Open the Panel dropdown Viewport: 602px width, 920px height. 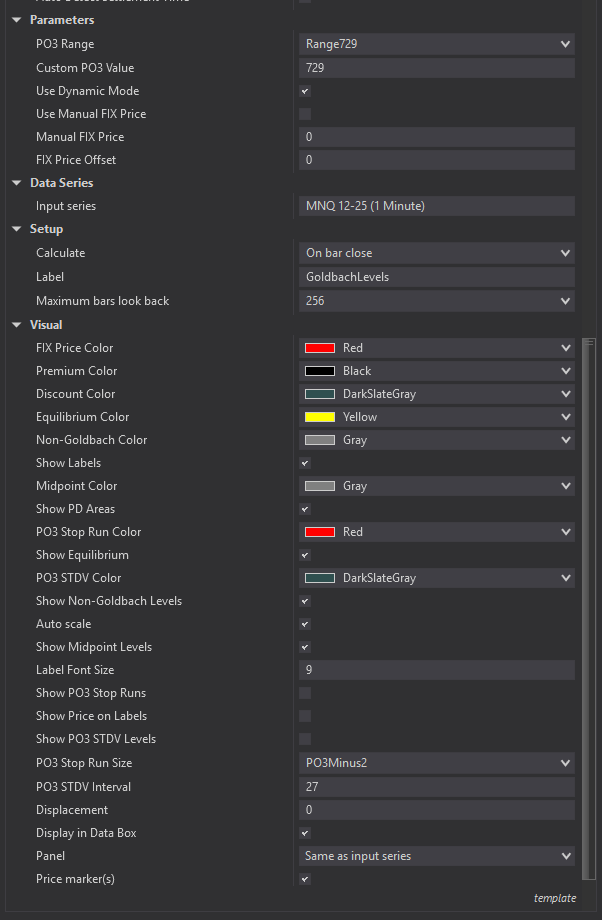tap(566, 856)
